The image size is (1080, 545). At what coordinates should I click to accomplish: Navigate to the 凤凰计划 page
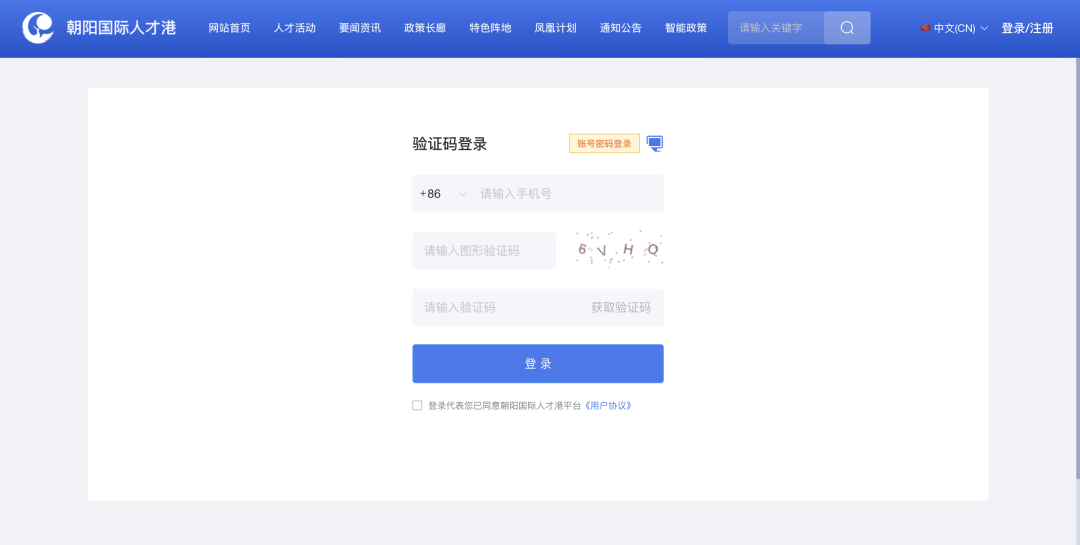555,28
